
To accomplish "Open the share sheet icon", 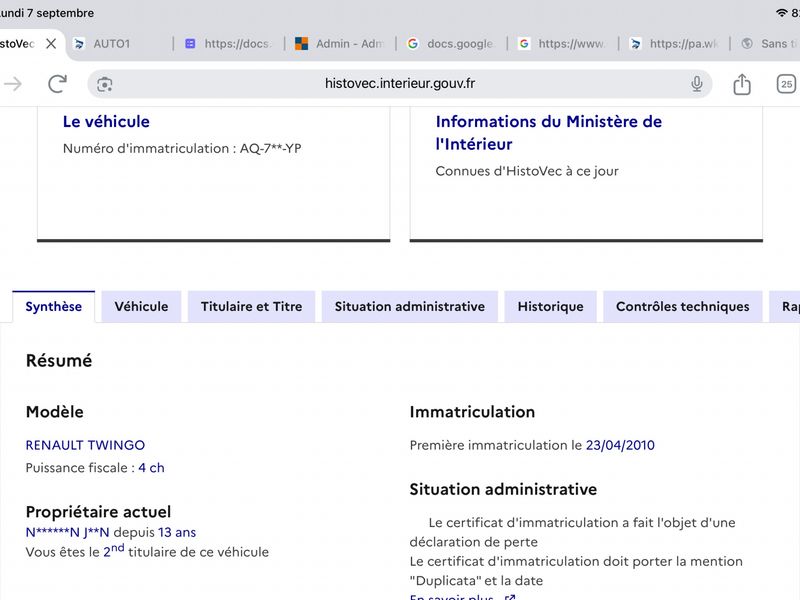I will point(742,84).
